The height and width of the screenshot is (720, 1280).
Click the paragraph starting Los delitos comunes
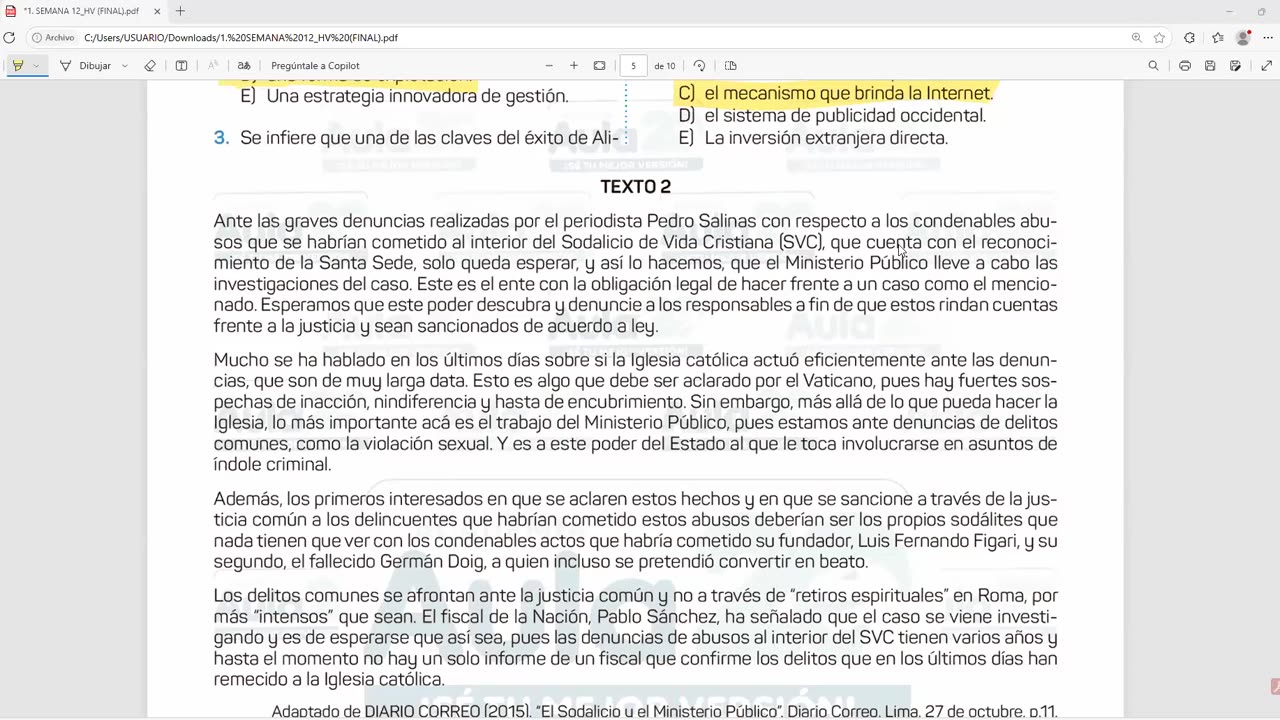click(x=635, y=637)
